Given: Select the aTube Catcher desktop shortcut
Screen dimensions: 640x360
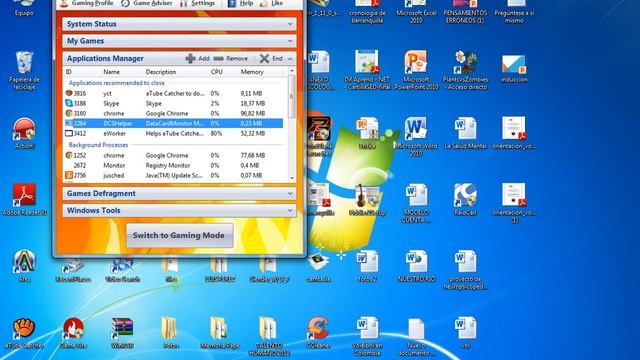Looking at the screenshot, I should pos(24,332).
